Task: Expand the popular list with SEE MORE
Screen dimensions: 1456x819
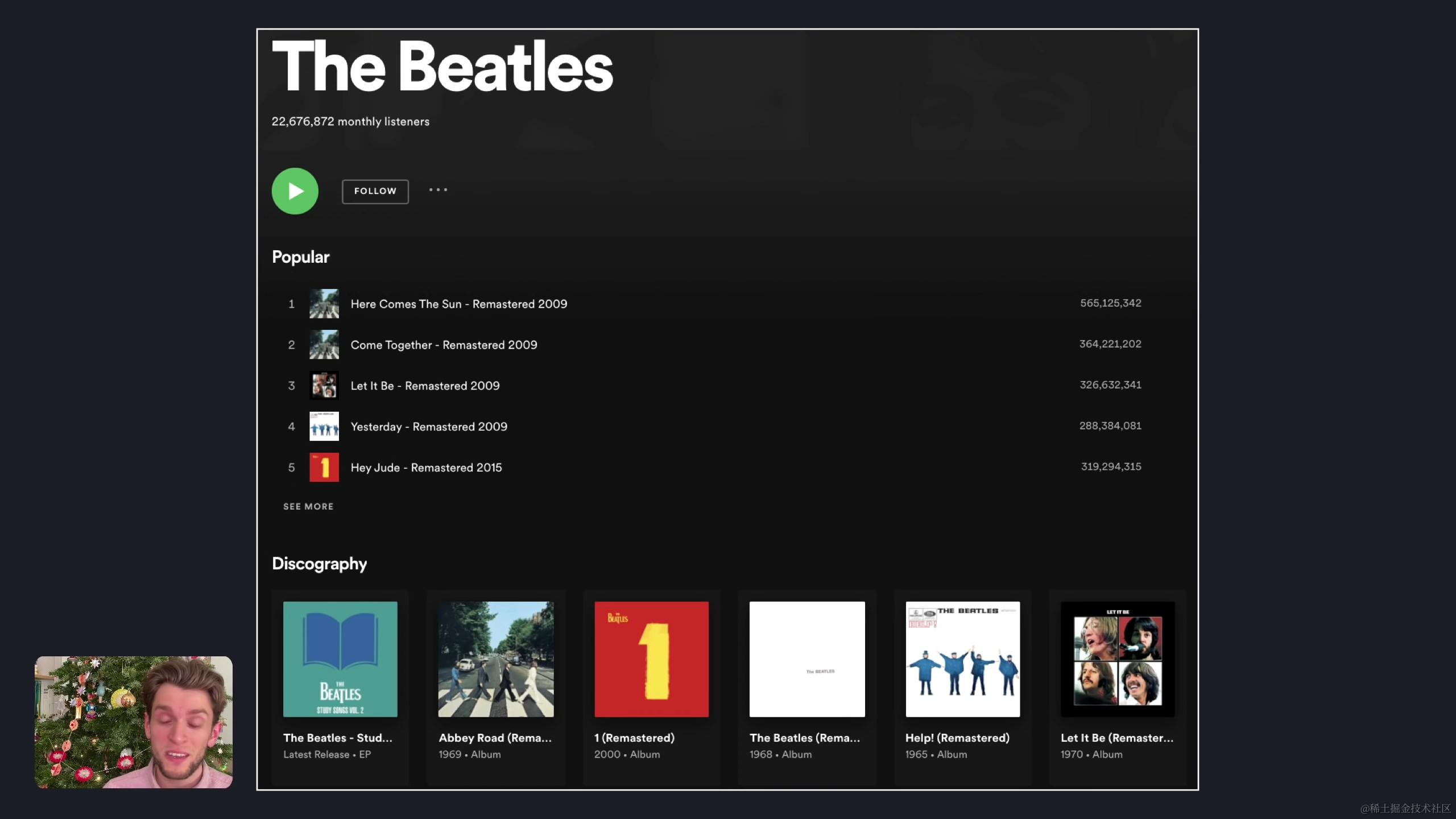Action: pos(308,506)
